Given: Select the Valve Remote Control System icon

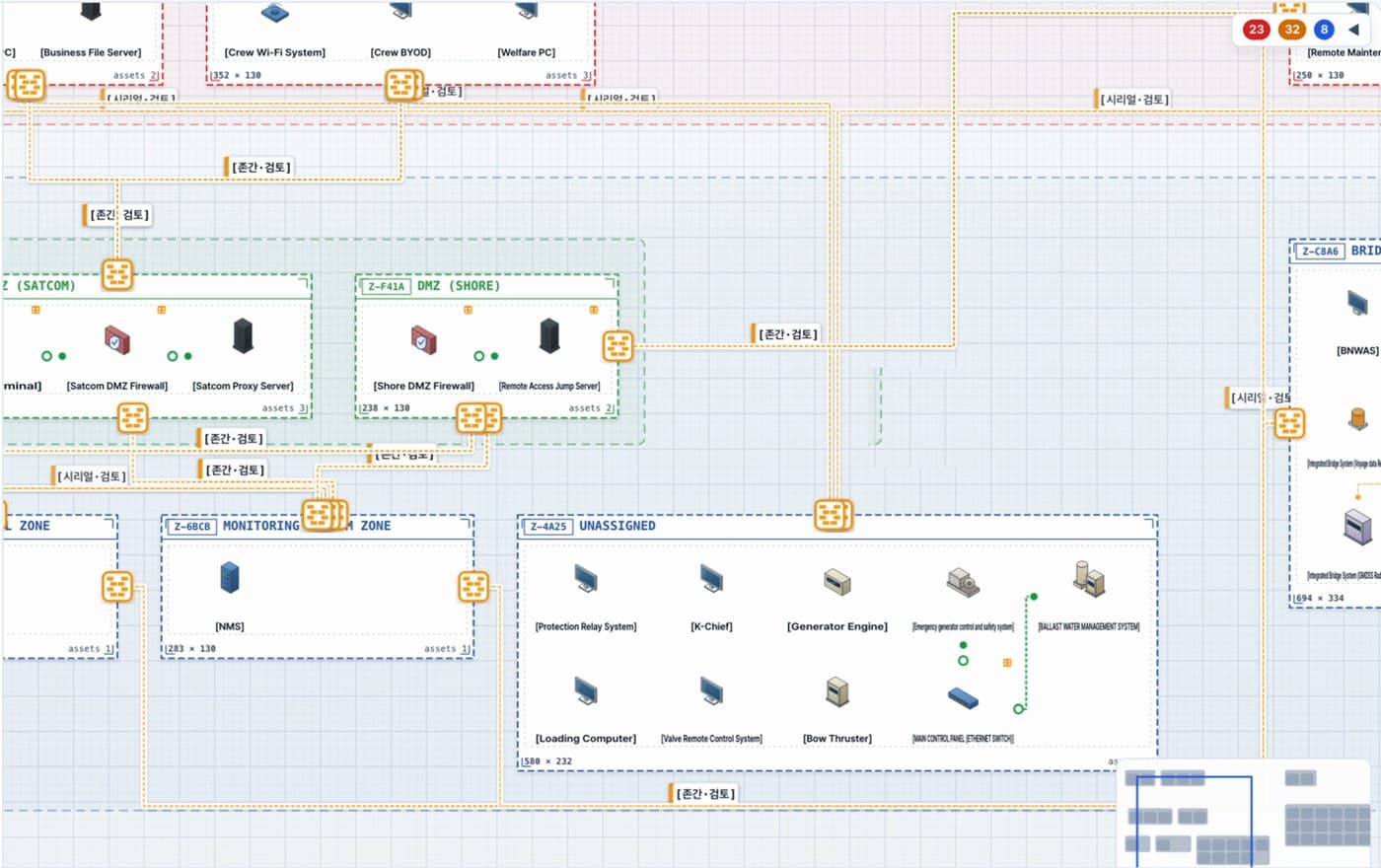Looking at the screenshot, I should point(711,690).
